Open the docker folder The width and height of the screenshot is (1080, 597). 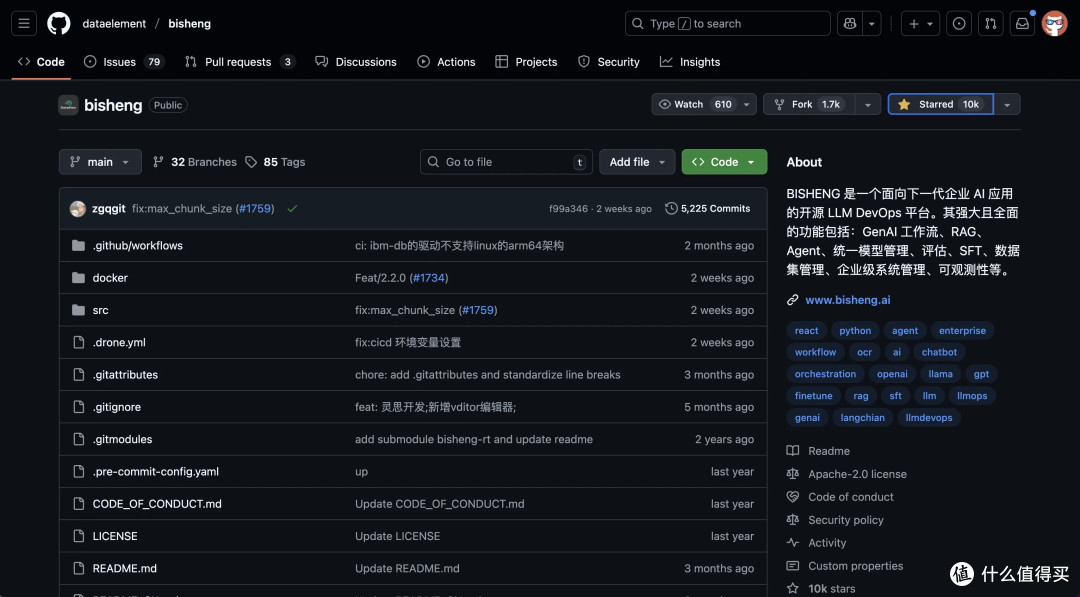coord(110,277)
